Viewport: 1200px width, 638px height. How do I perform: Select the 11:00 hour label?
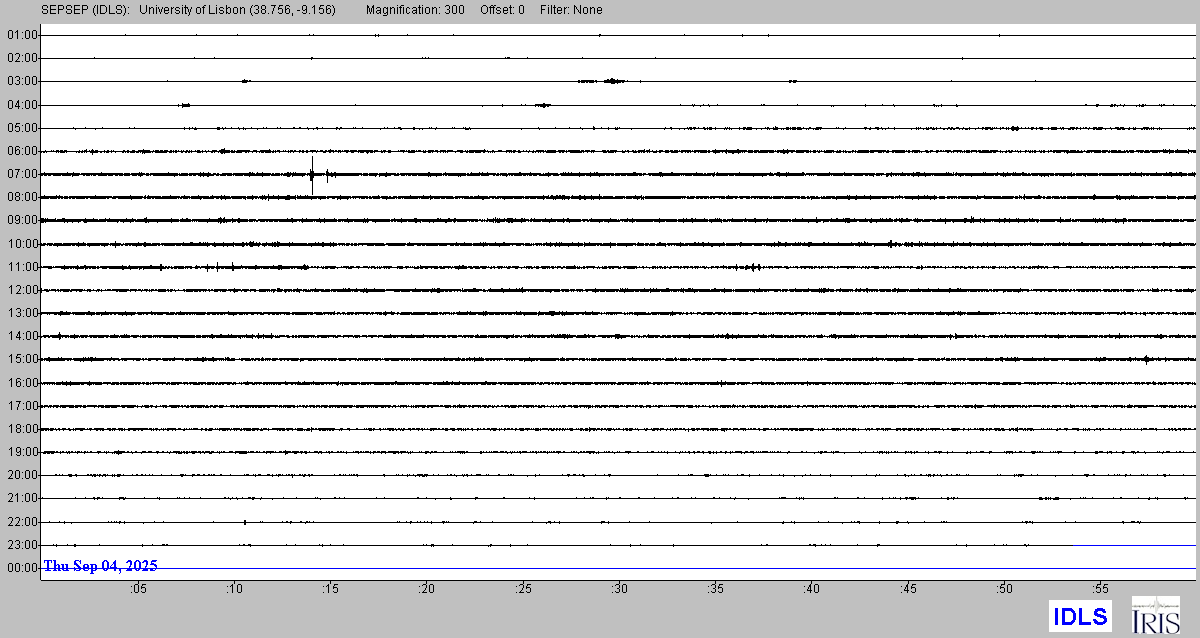21,267
